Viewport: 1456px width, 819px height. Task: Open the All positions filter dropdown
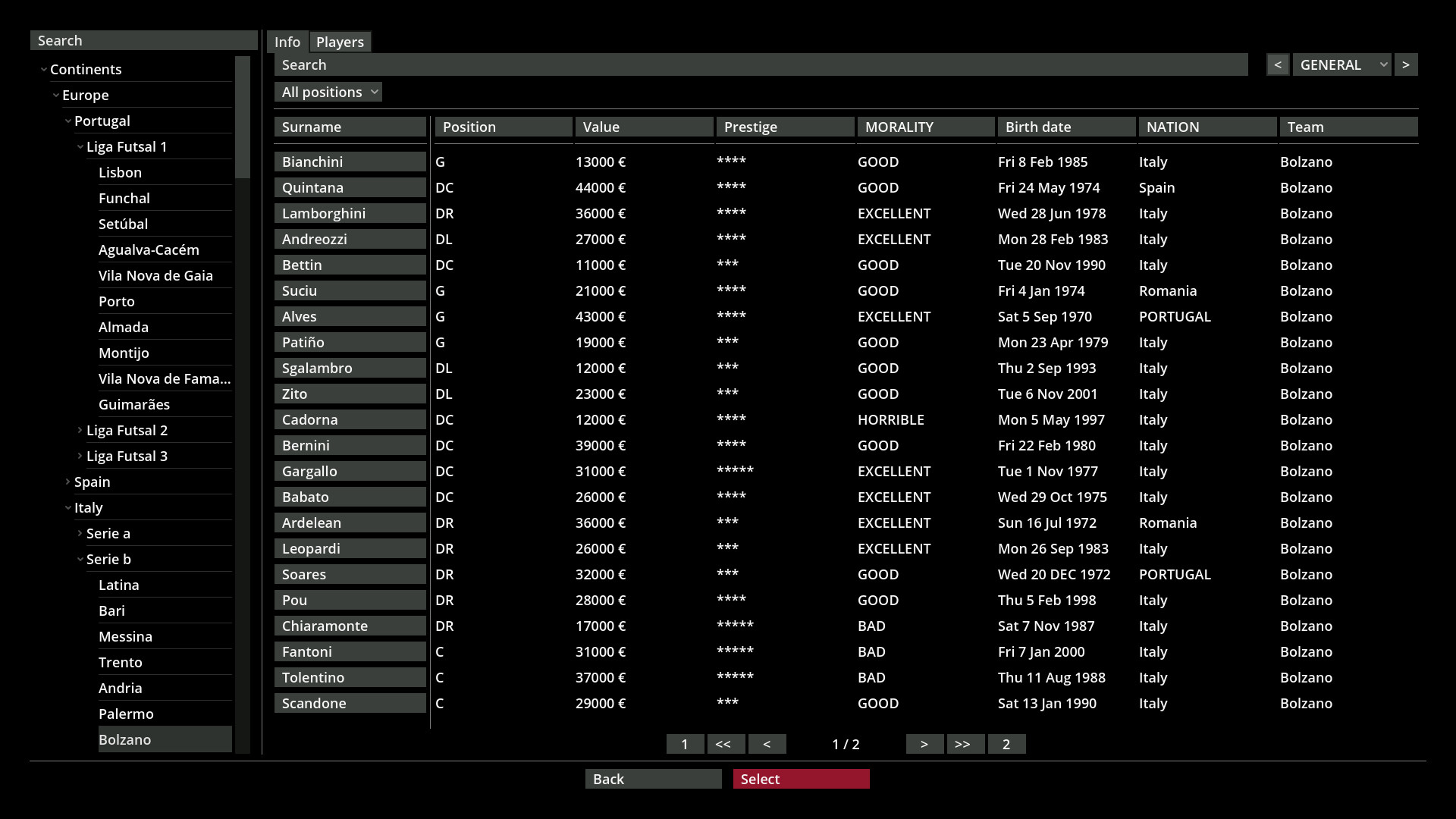tap(328, 92)
